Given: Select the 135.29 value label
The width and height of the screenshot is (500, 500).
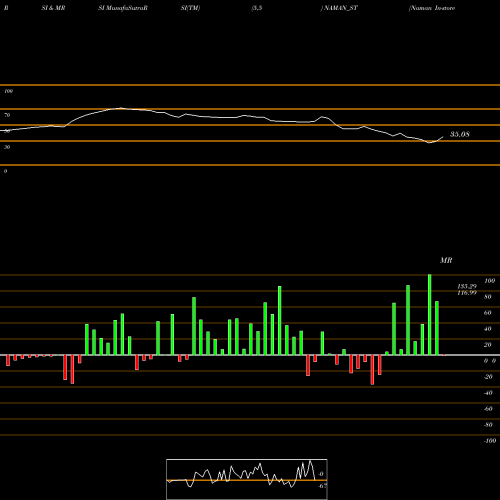Looking at the screenshot, I should click(x=467, y=286).
